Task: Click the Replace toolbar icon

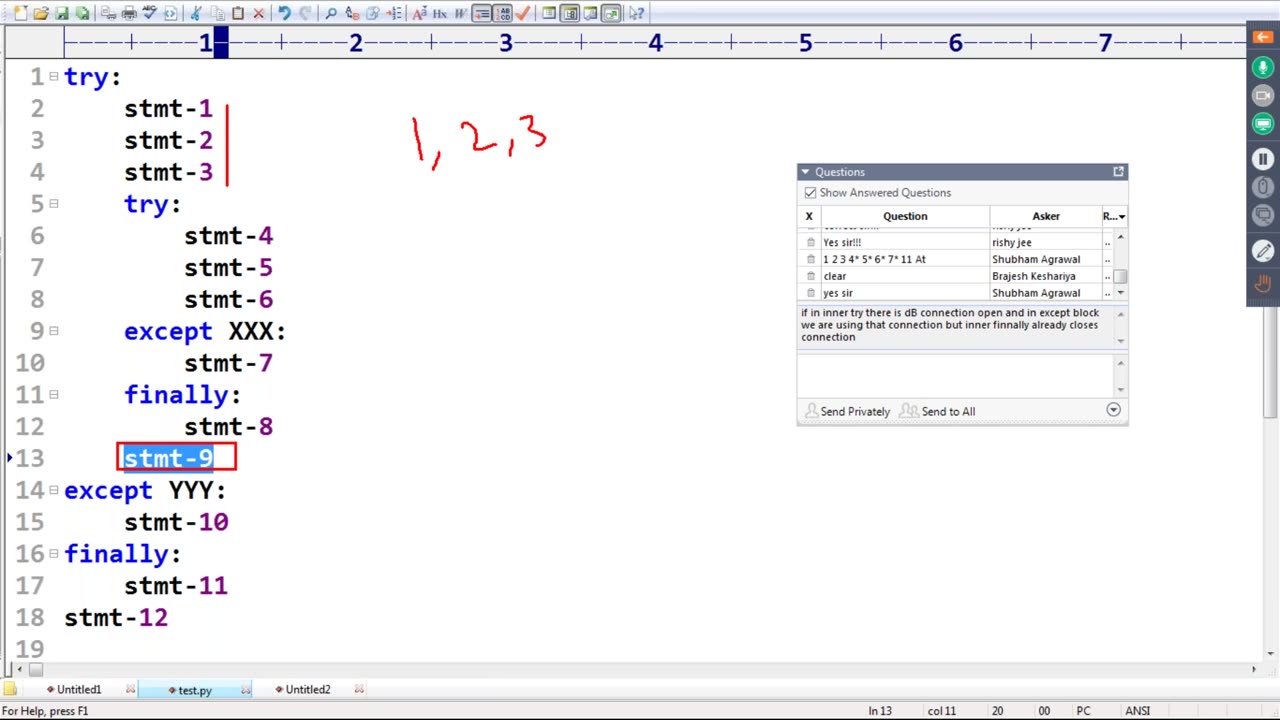Action: click(x=352, y=13)
